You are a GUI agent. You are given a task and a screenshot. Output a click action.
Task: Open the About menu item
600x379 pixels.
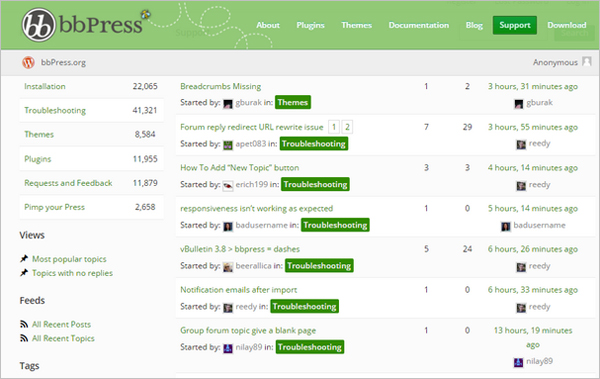(x=268, y=25)
